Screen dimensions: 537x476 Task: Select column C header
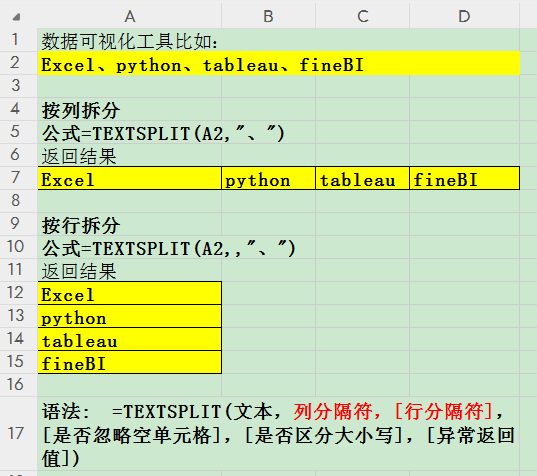362,16
